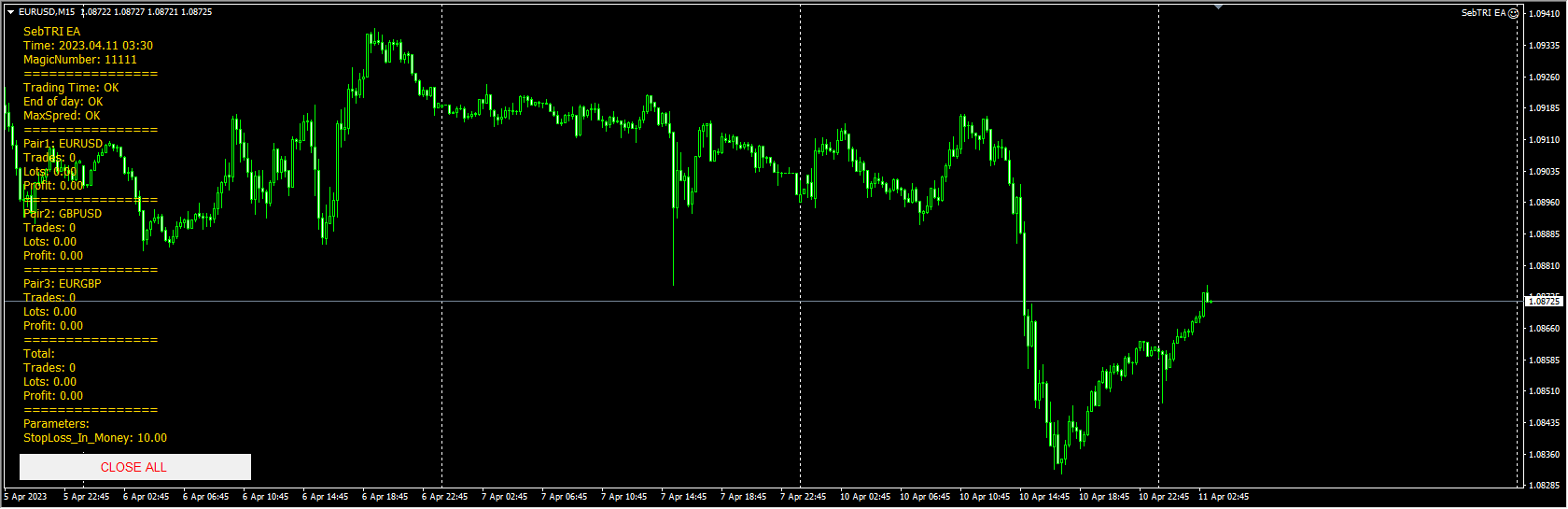
Task: Click price level 1.09410 on the scale
Action: (1544, 14)
